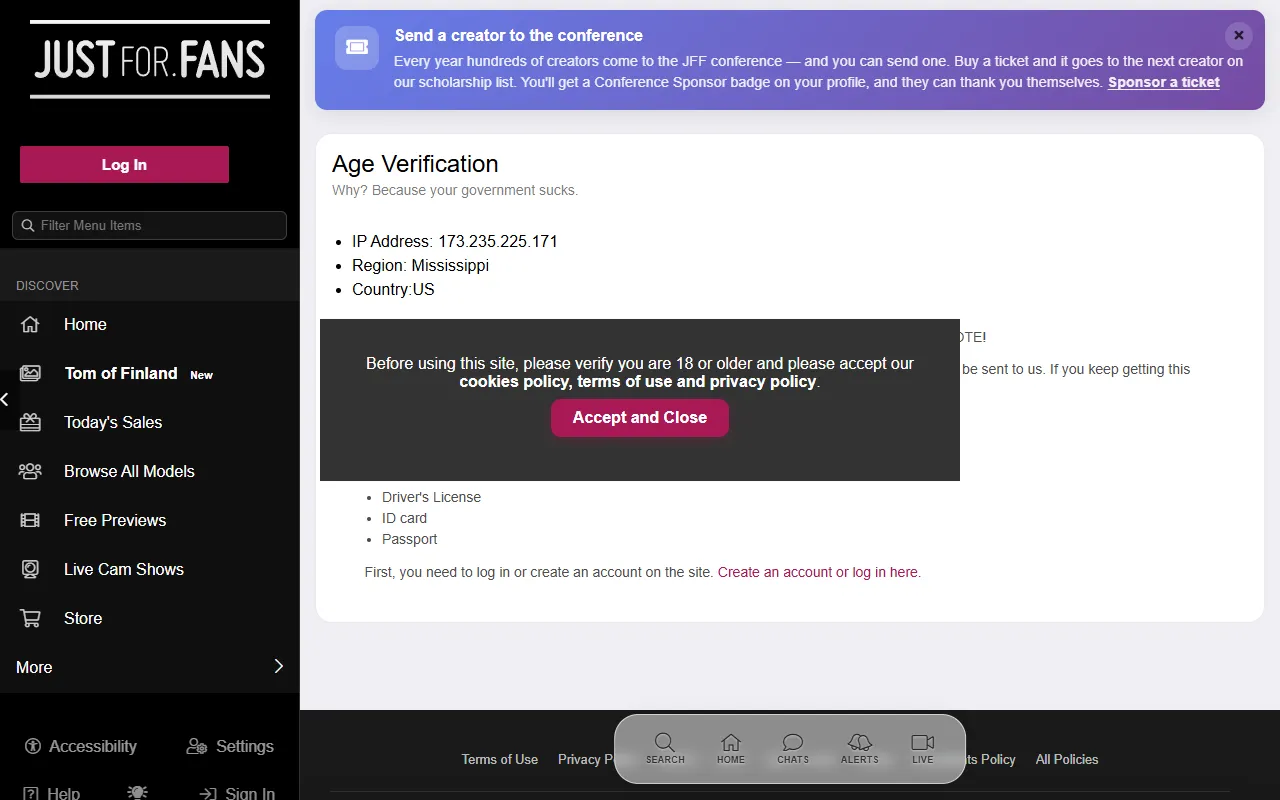Screen dimensions: 1280x800
Task: Open the Terms of Use footer link
Action: pyautogui.click(x=500, y=759)
